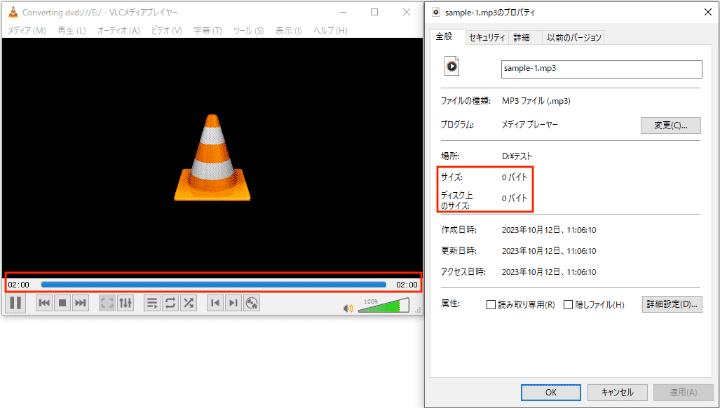
Task: Open the 再生 (L) menu
Action: click(72, 31)
